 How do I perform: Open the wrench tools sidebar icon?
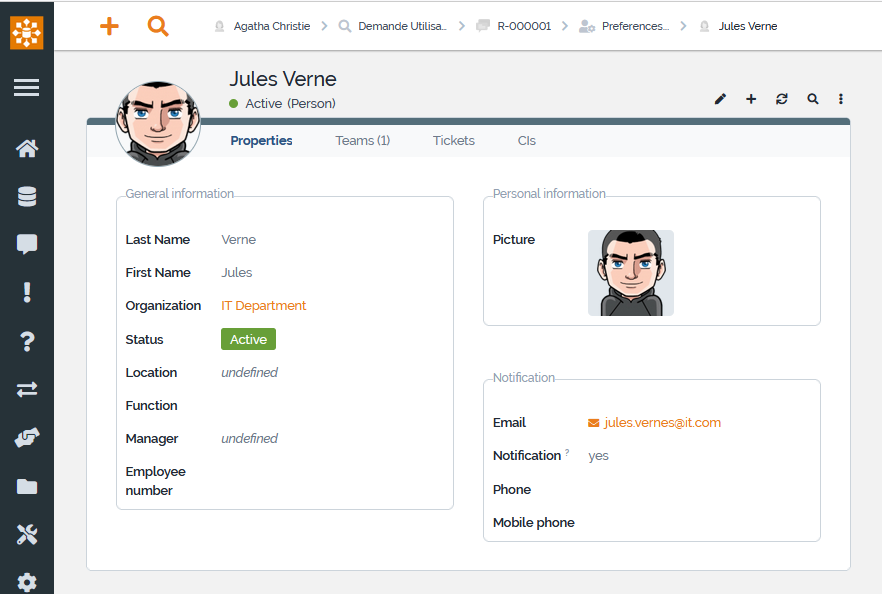click(27, 535)
